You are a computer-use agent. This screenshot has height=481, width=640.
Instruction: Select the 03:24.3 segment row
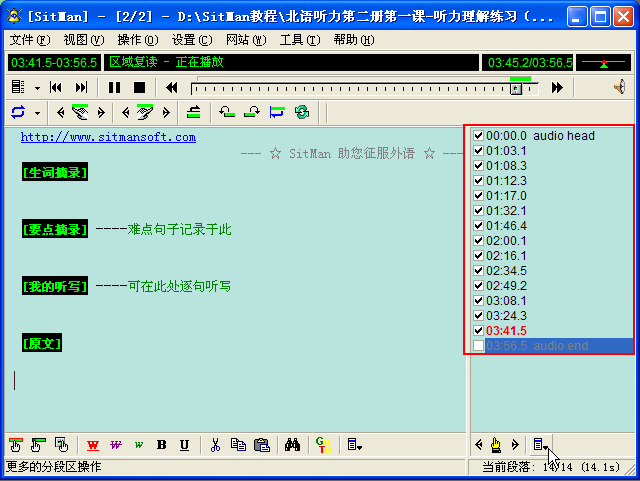tap(552, 316)
